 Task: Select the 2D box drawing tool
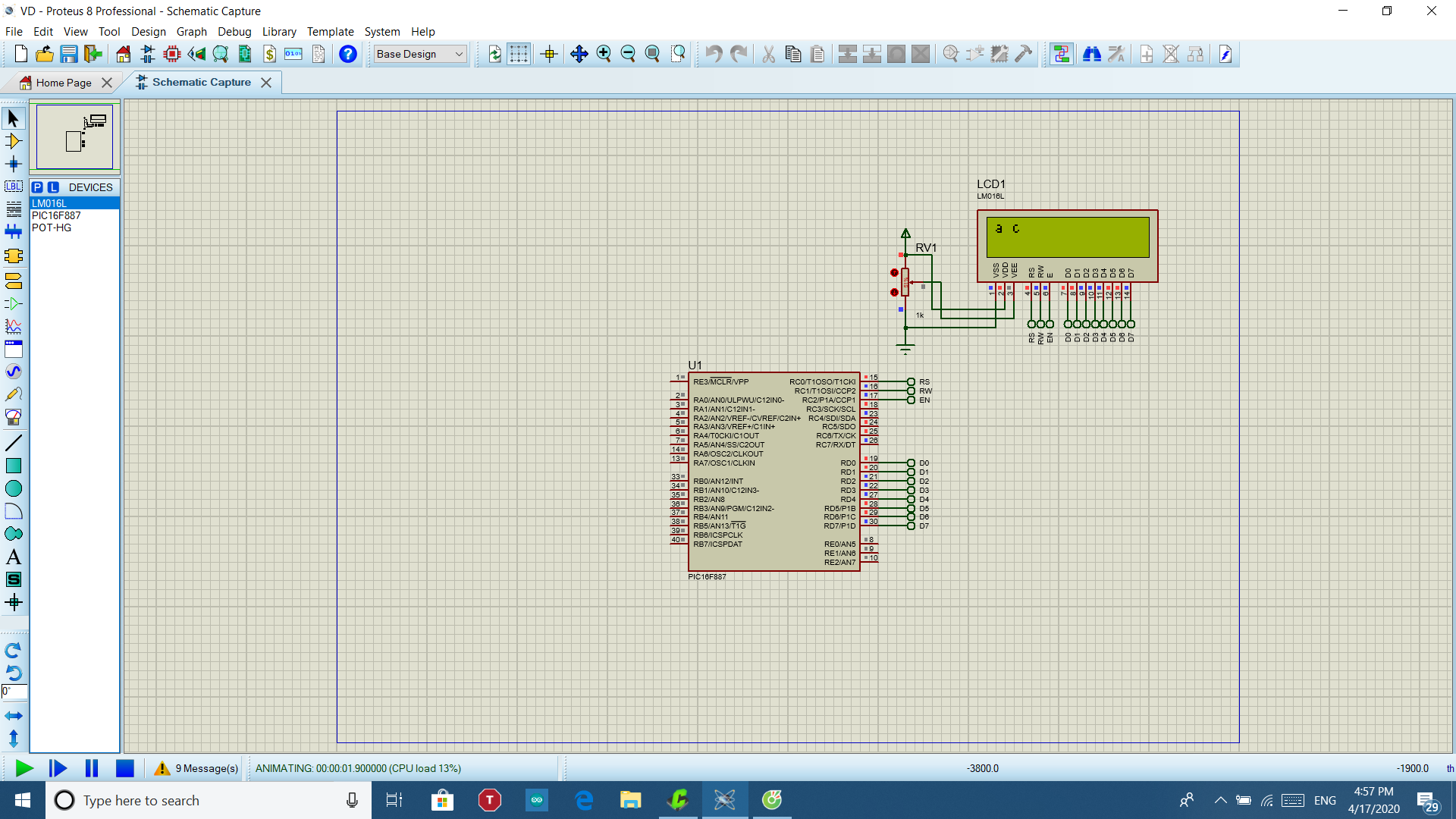[x=13, y=466]
